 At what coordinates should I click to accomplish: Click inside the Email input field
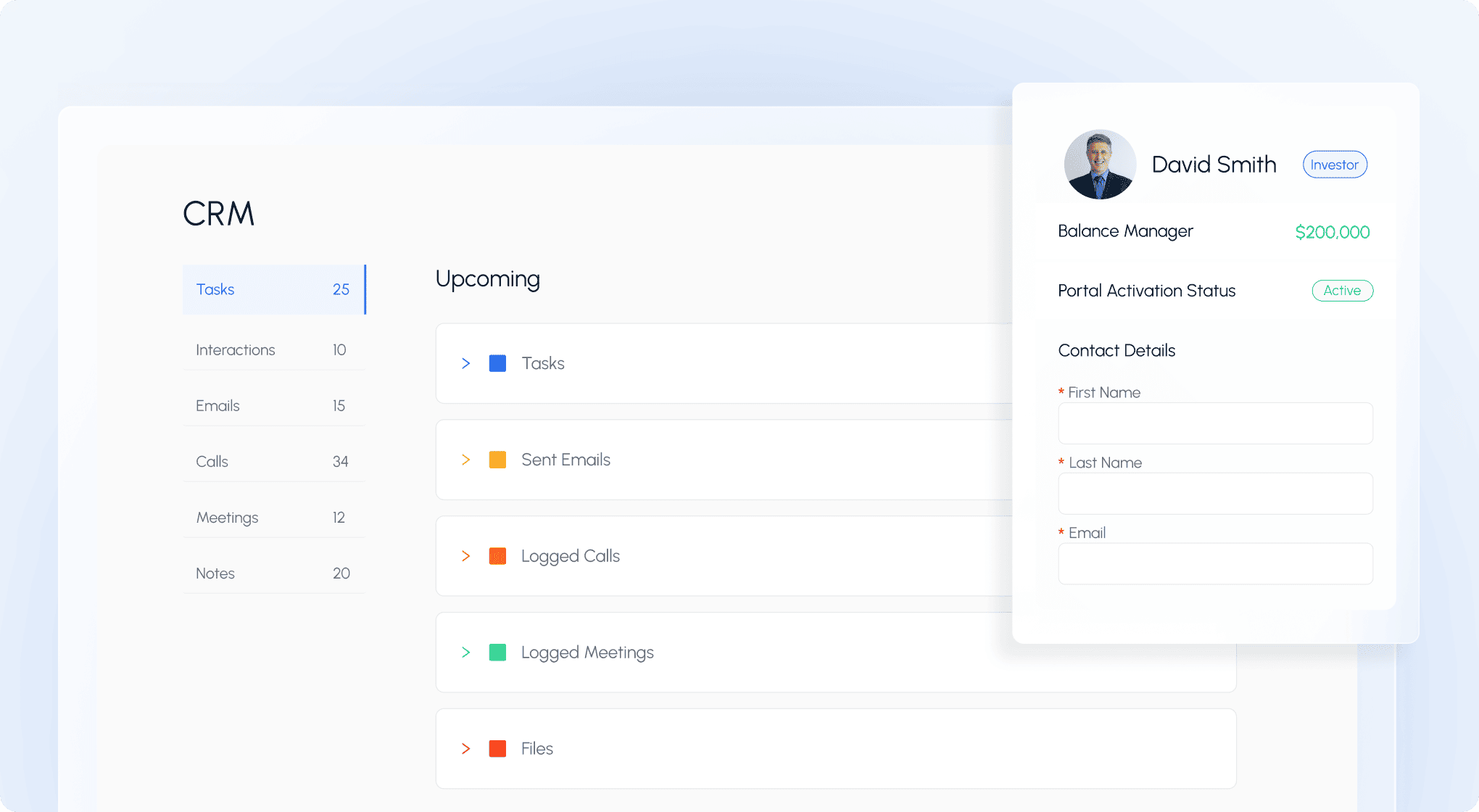(1215, 563)
